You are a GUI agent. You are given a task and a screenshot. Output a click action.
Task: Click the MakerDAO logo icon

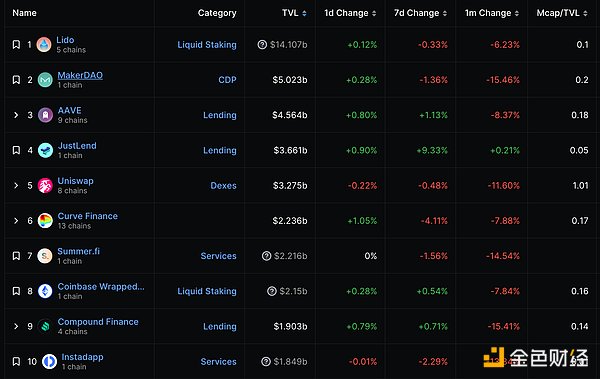pyautogui.click(x=45, y=80)
